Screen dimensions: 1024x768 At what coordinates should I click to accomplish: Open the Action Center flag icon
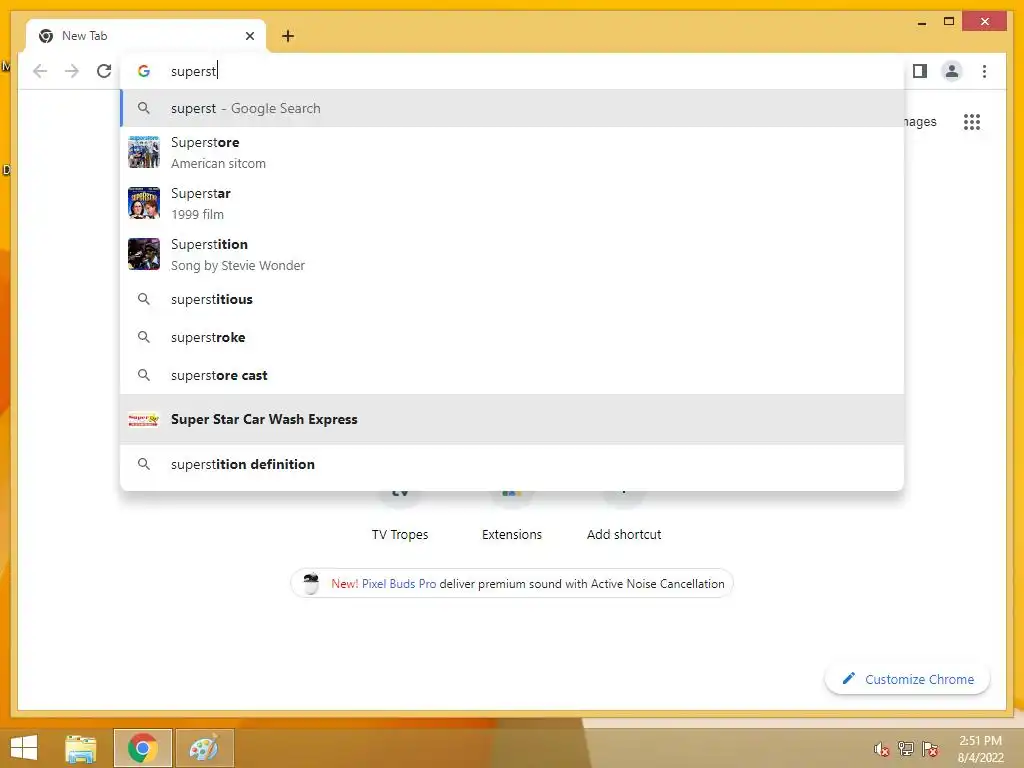[930, 749]
